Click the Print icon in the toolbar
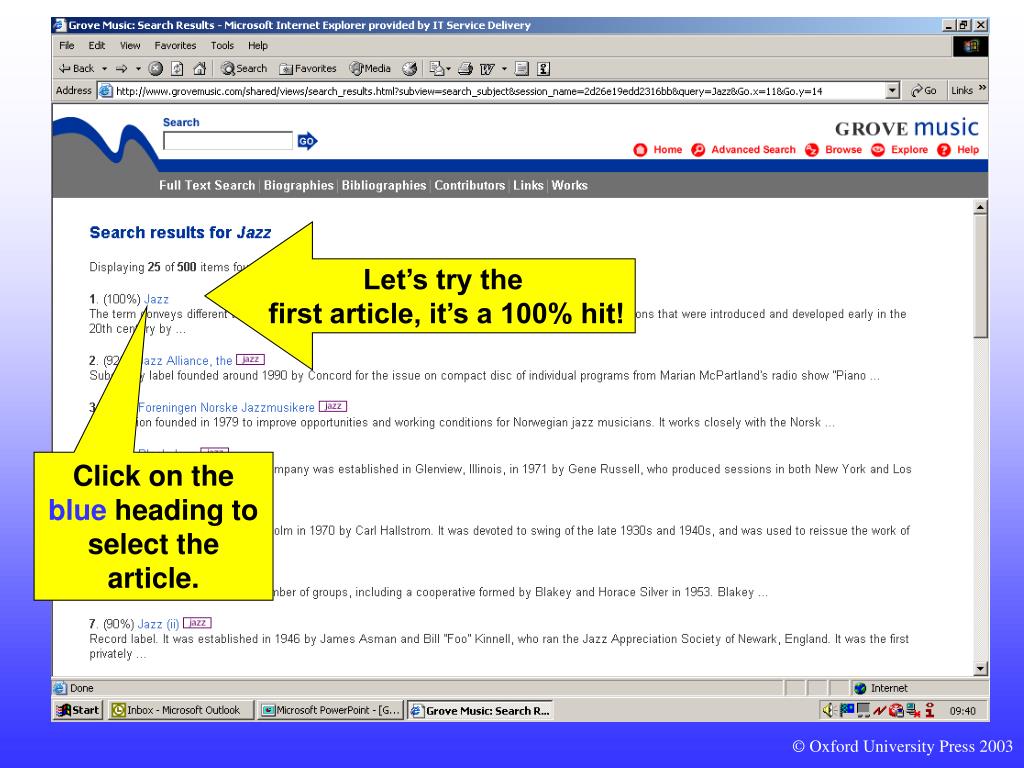Viewport: 1024px width, 768px height. [465, 69]
